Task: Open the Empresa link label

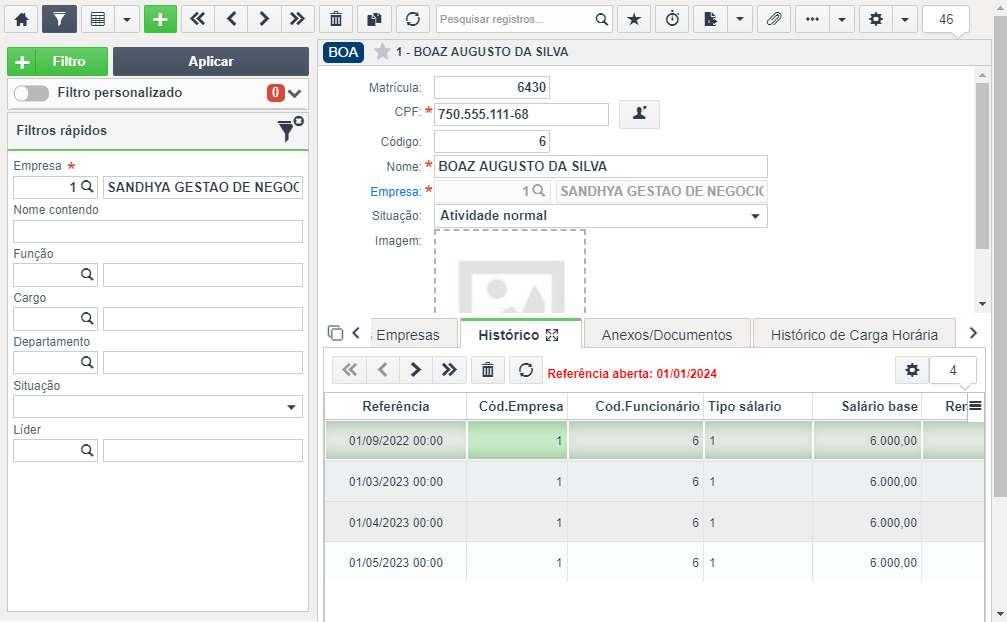Action: pyautogui.click(x=396, y=191)
